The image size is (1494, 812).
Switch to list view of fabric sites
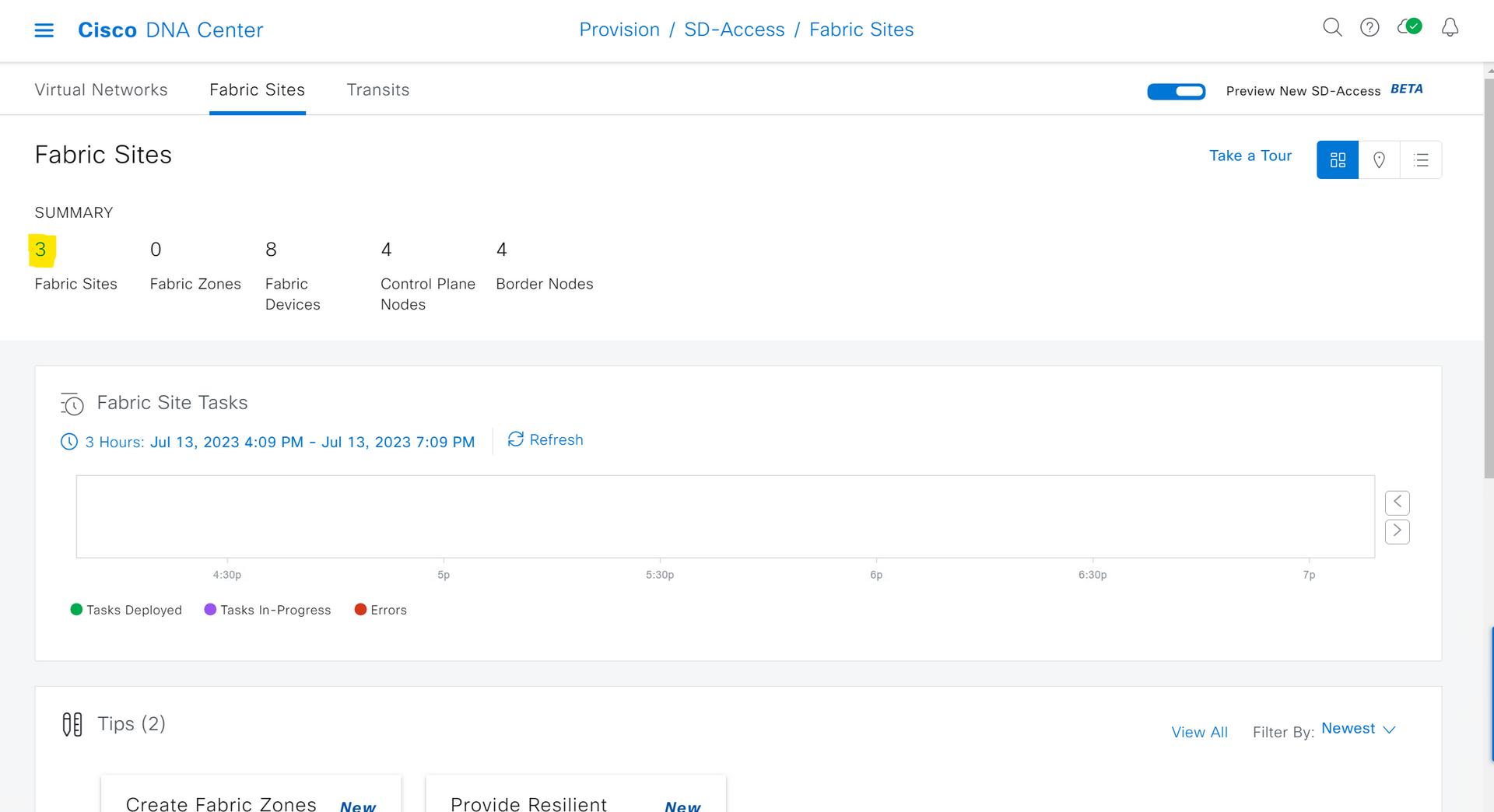[x=1422, y=159]
